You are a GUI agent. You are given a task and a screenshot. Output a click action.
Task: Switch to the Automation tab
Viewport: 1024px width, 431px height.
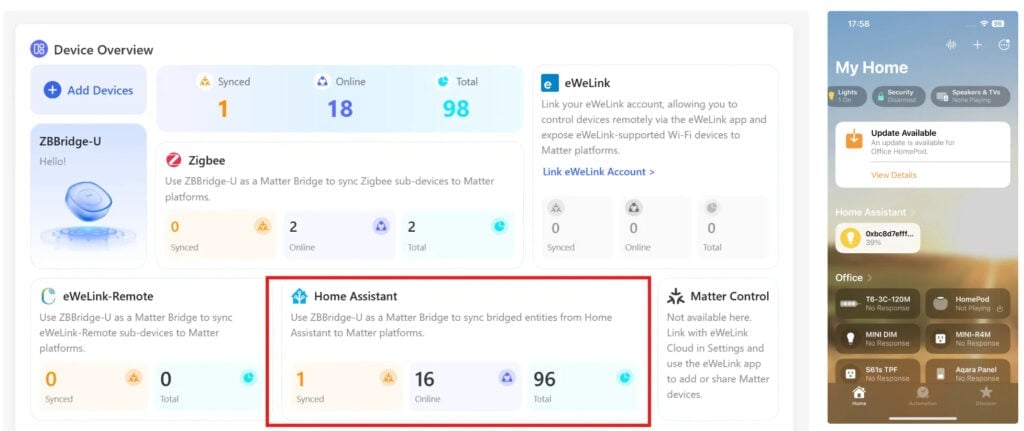click(x=923, y=396)
